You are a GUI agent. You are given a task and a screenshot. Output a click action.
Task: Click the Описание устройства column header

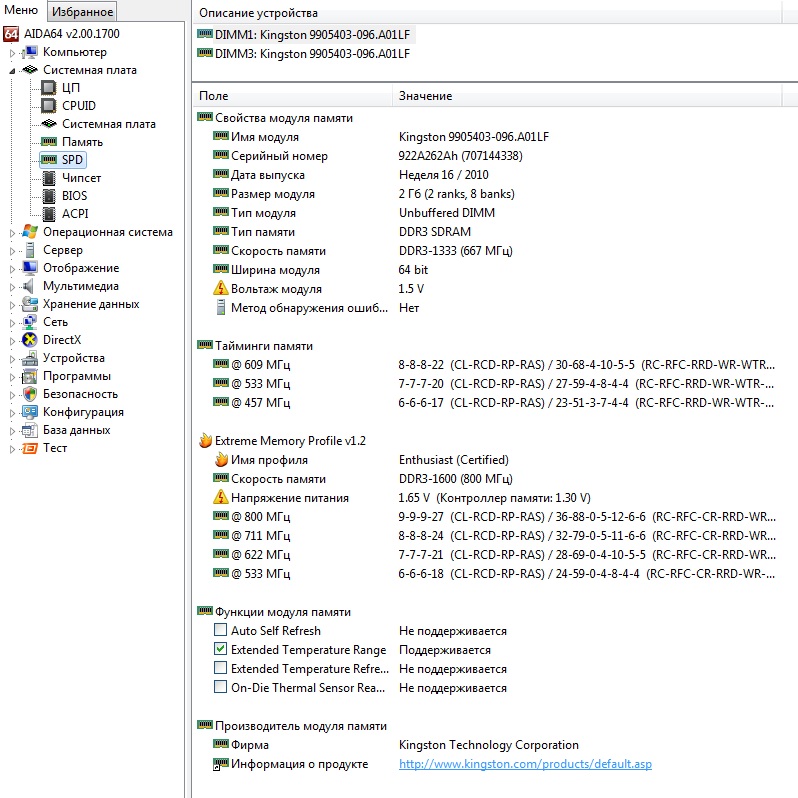[x=487, y=13]
